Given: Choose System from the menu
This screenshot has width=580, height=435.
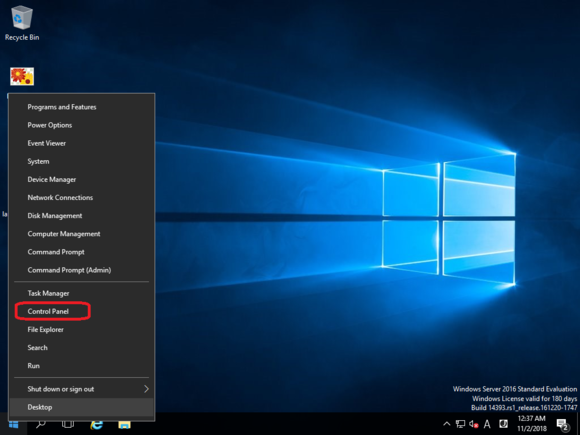Looking at the screenshot, I should (81, 161).
